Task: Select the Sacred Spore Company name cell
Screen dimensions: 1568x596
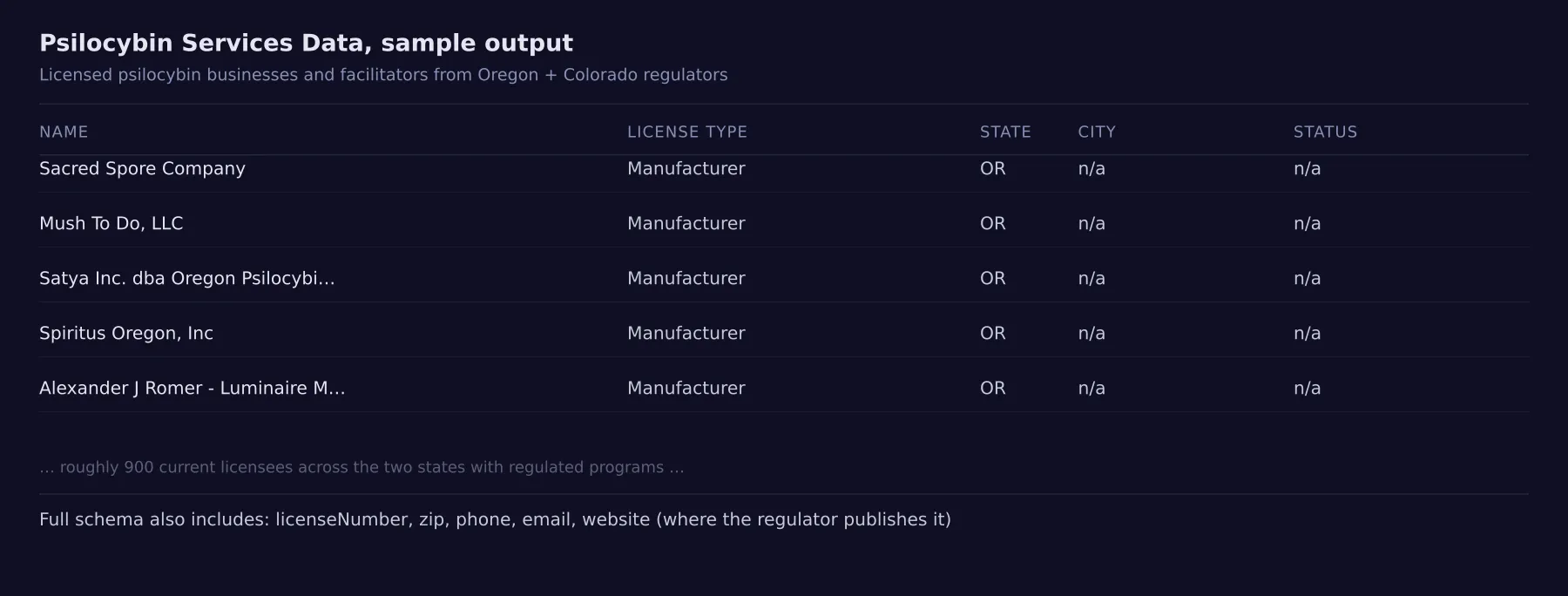Action: 142,168
